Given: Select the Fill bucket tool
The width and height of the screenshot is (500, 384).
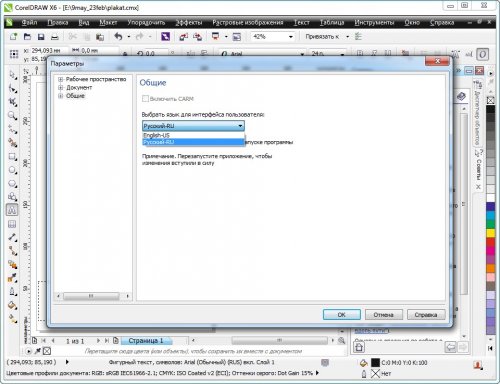Looking at the screenshot, I should coord(12,305).
